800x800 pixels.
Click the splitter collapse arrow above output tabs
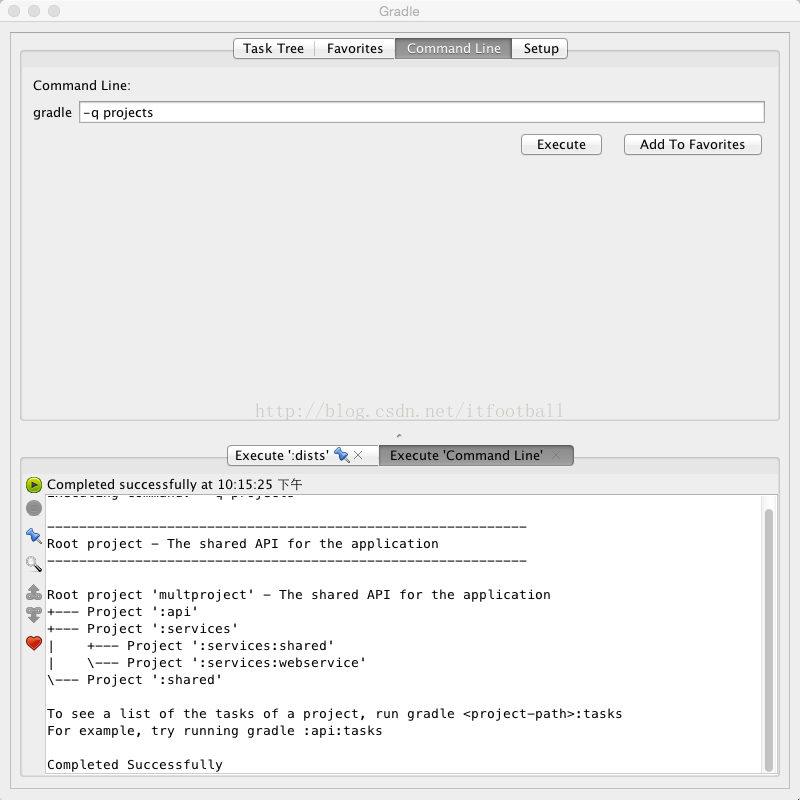point(399,436)
